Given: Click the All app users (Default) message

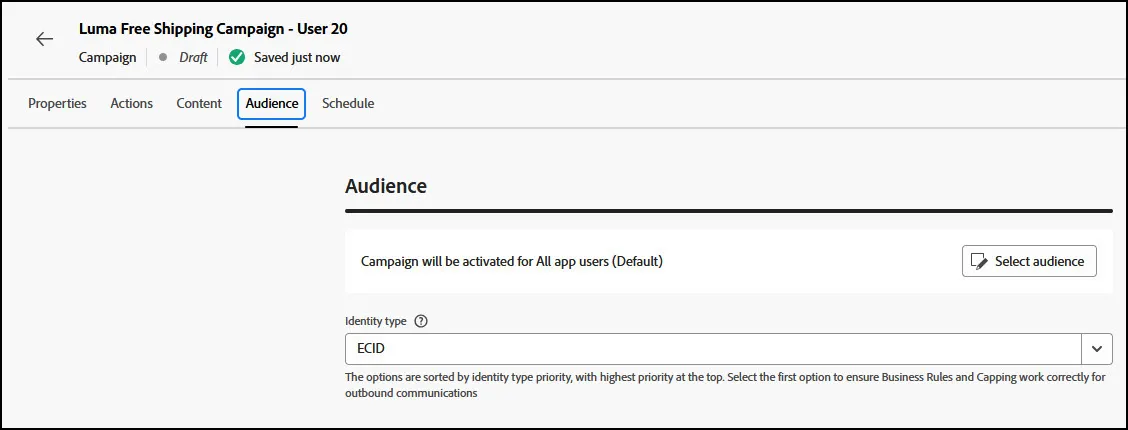Looking at the screenshot, I should point(511,262).
